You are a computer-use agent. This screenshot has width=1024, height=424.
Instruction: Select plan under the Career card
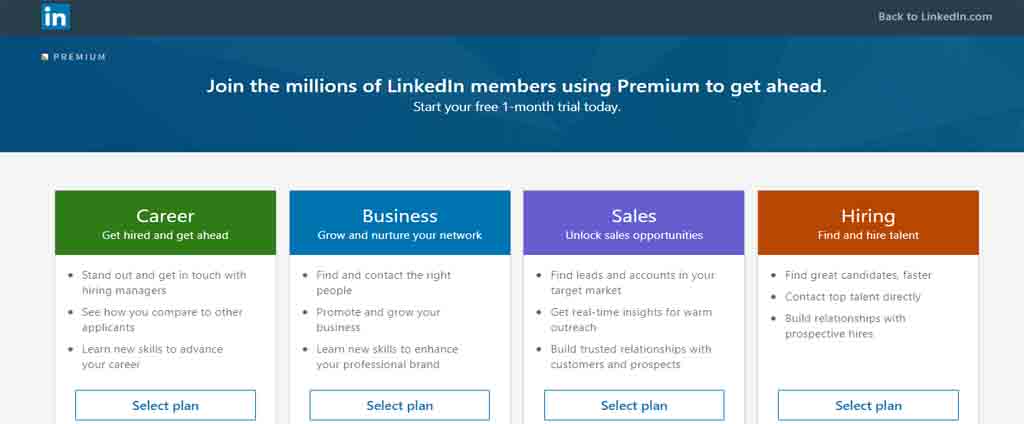(165, 405)
